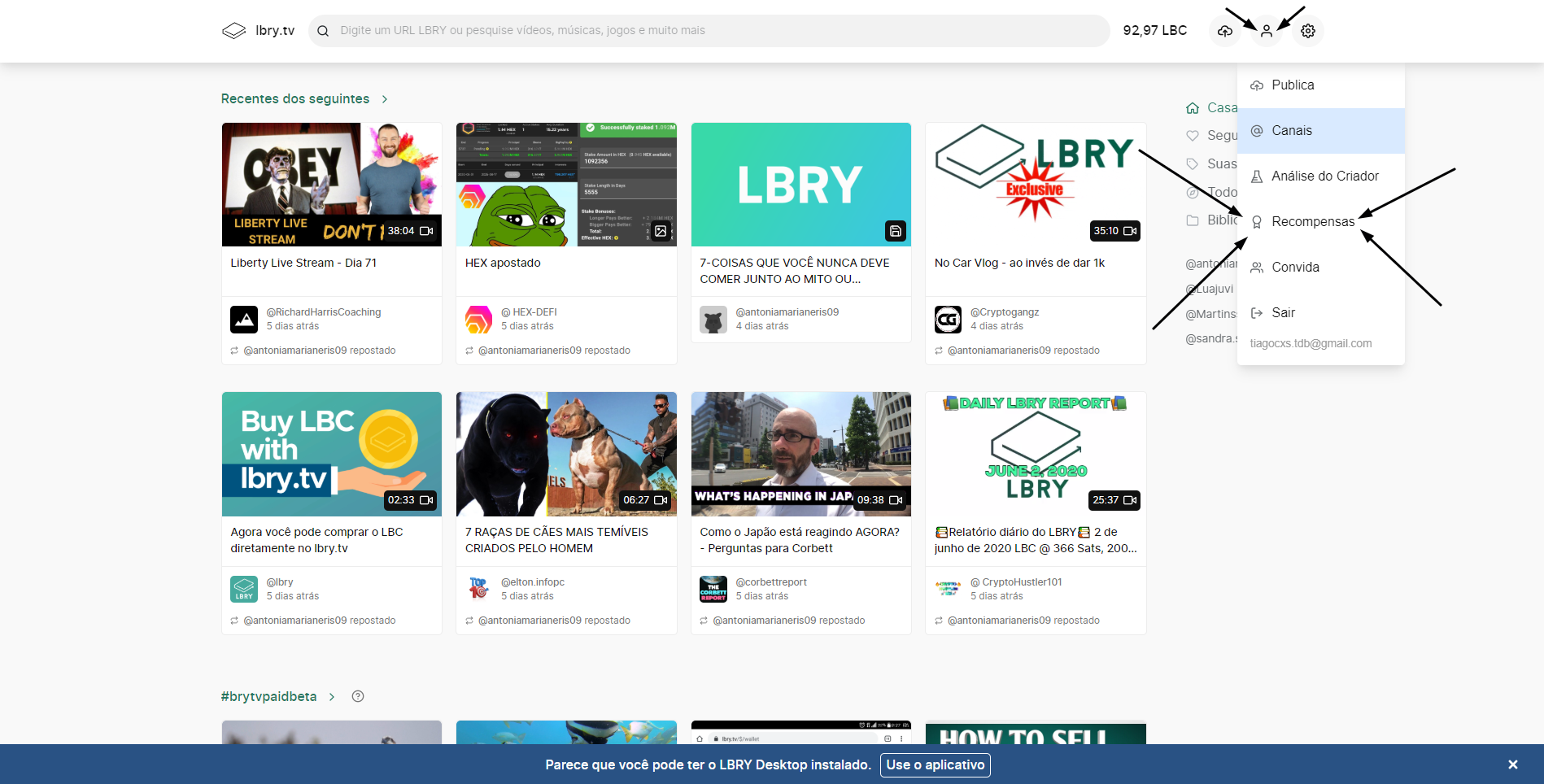Click the Use o aplicativo button
1544x784 pixels.
click(936, 765)
